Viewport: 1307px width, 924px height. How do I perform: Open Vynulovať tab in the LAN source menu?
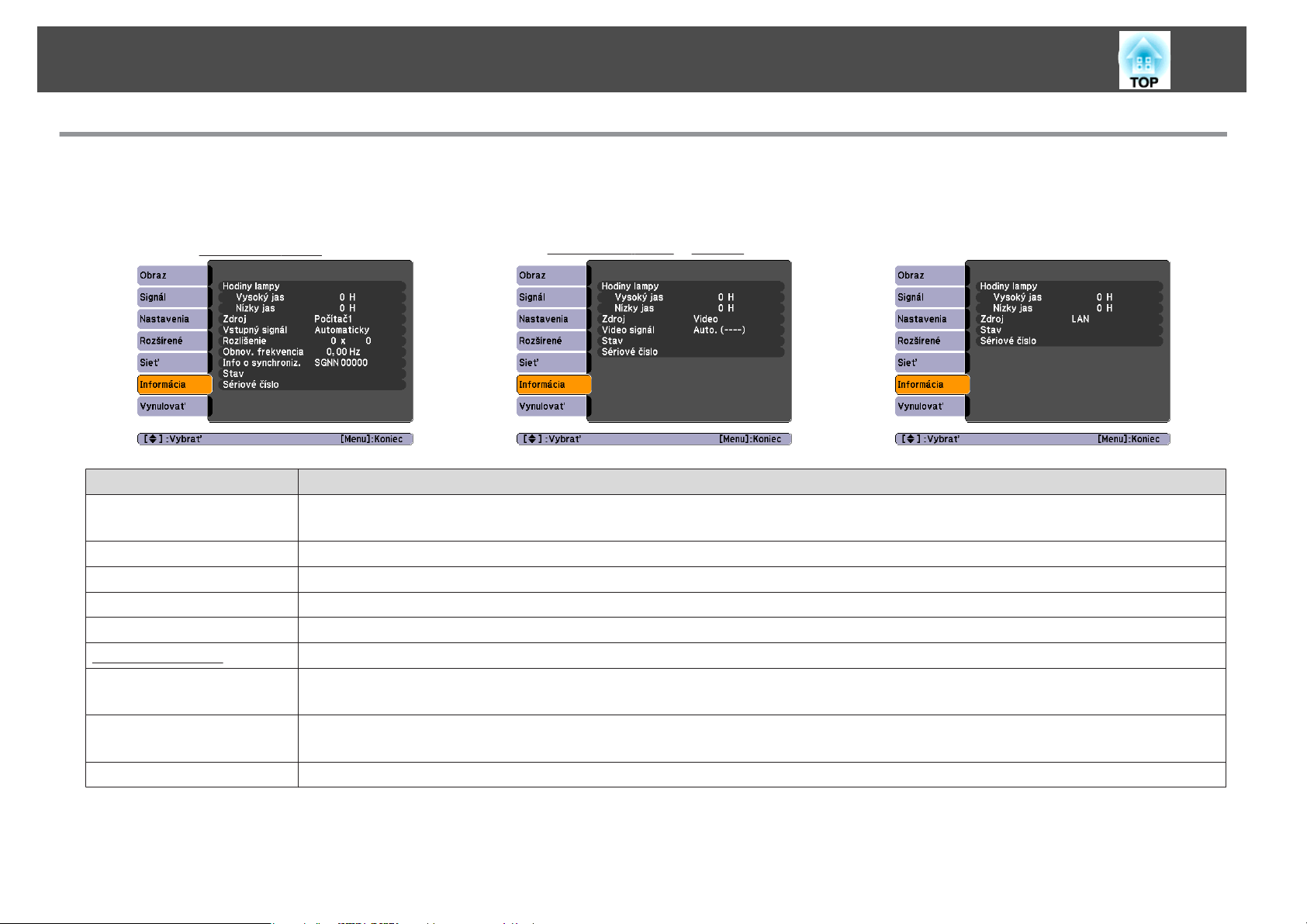coord(931,406)
